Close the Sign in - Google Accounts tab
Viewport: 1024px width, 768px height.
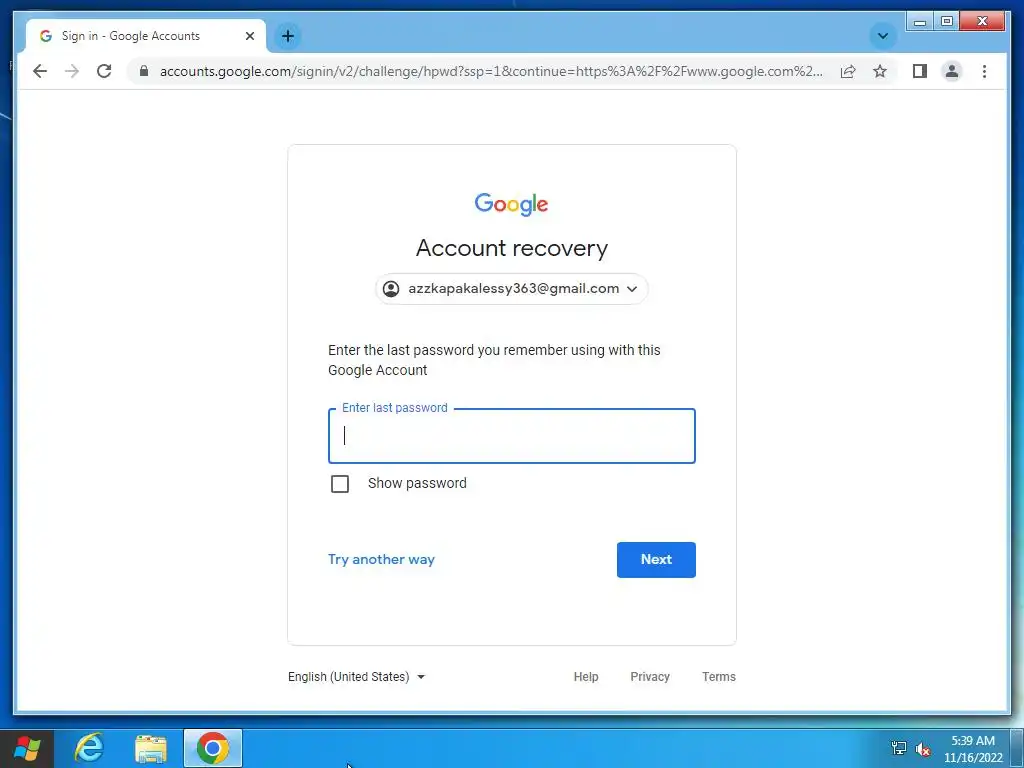pyautogui.click(x=249, y=36)
